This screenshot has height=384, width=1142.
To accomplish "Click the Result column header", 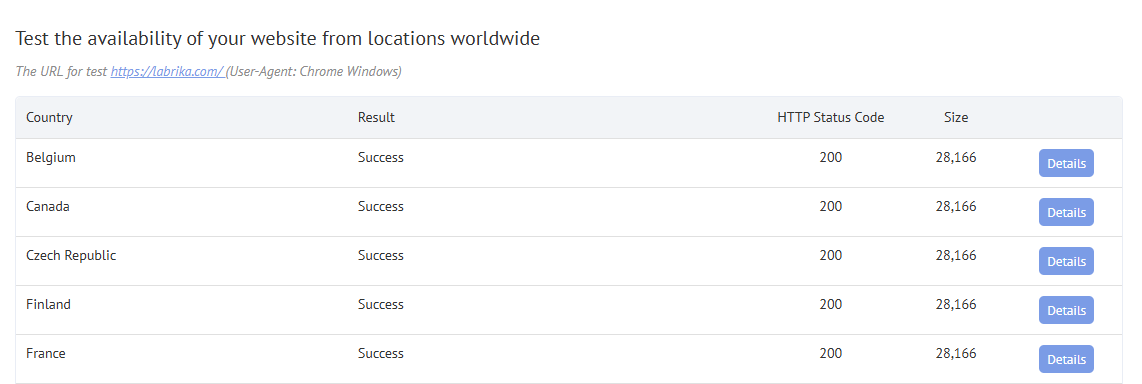I will tap(376, 117).
